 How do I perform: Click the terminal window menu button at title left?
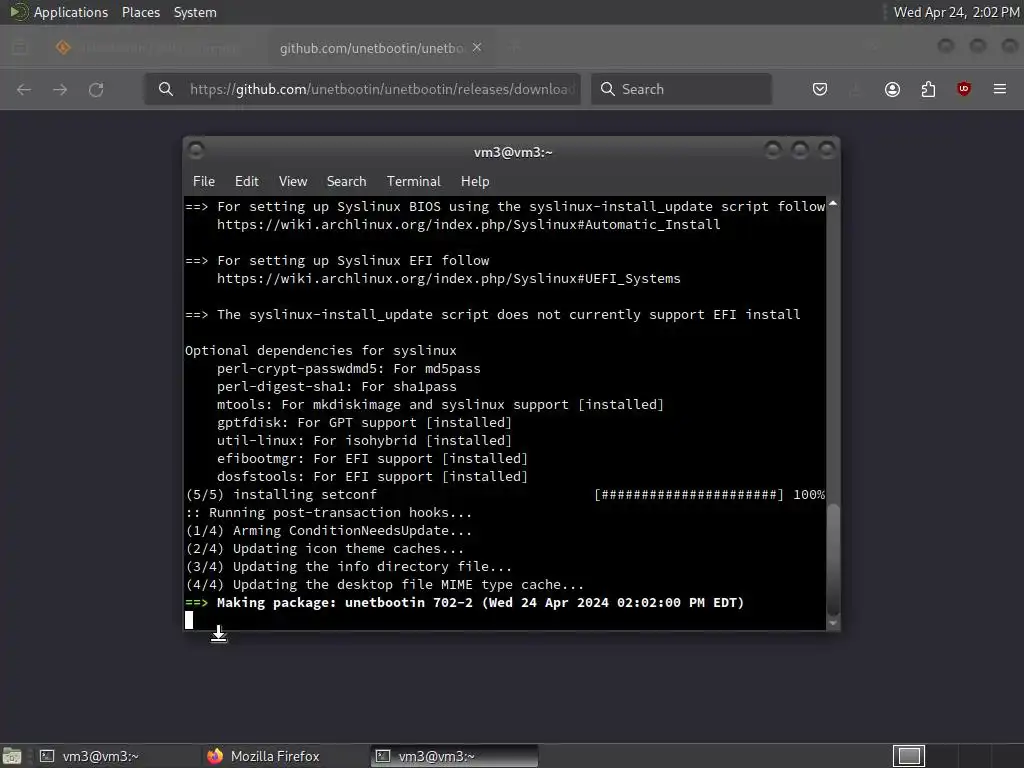pos(196,150)
